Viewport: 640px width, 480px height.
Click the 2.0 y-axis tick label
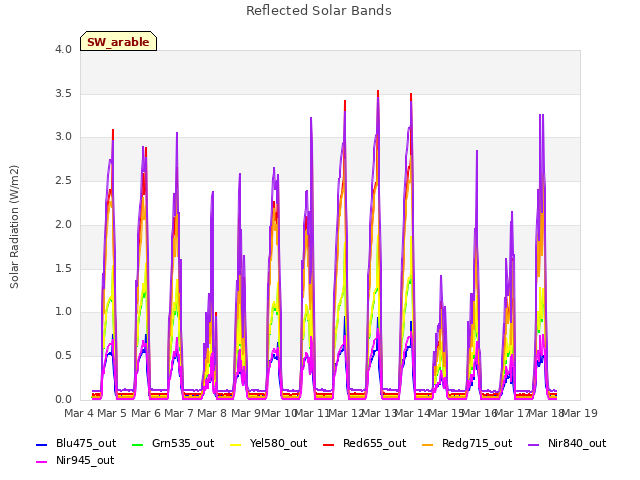[63, 224]
